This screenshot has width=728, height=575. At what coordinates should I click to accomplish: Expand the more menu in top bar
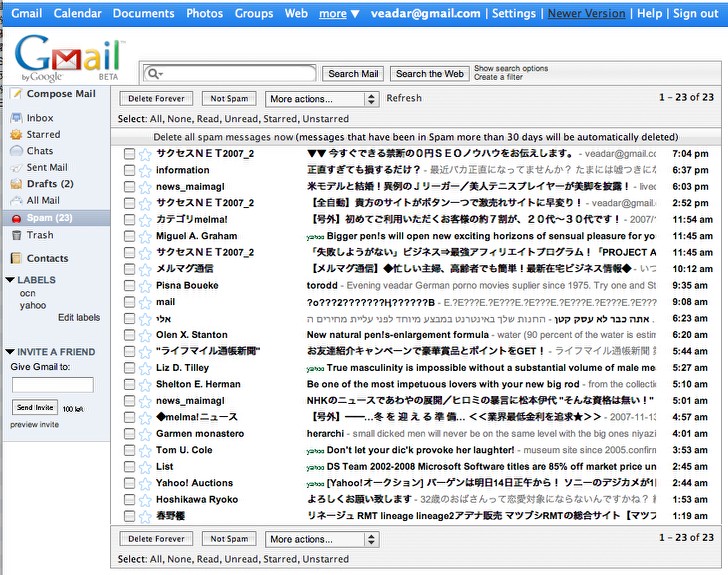point(339,14)
